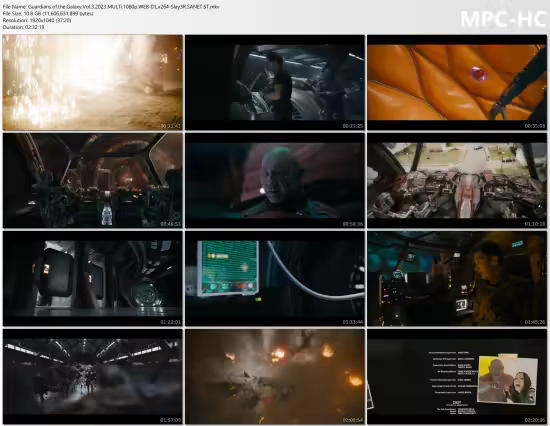Open the dark cockpit interior thumbnail
This screenshot has width=550, height=426.
pyautogui.click(x=93, y=180)
